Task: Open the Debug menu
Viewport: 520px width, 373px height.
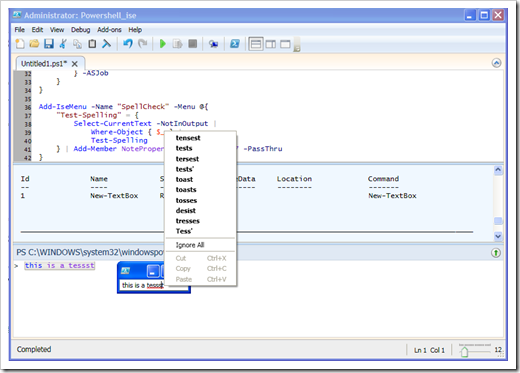Action: [x=80, y=30]
